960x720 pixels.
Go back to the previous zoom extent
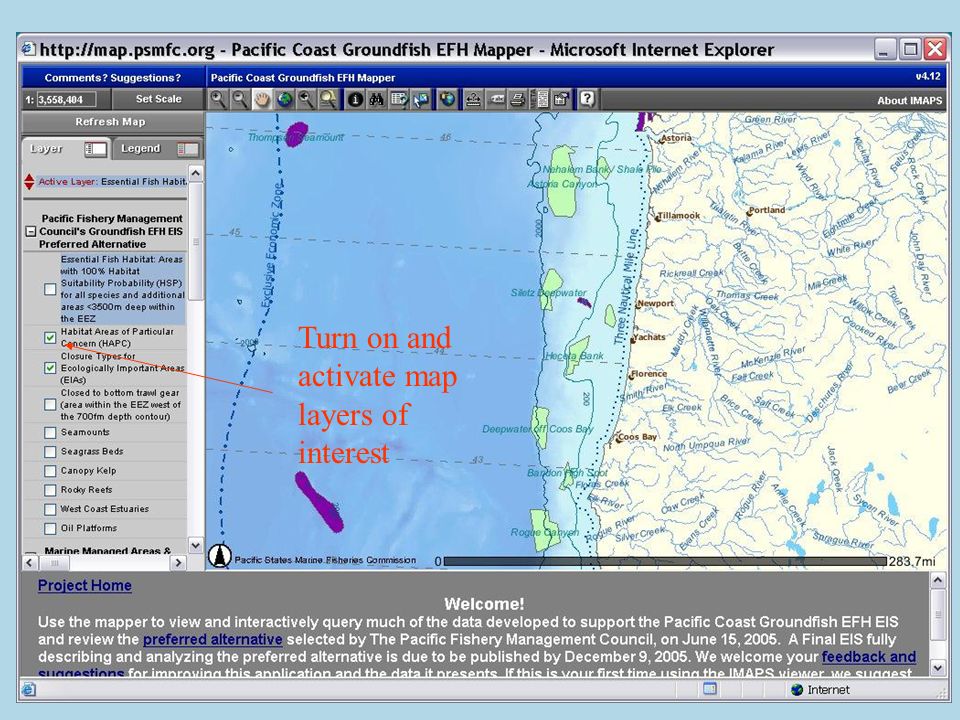tap(306, 99)
